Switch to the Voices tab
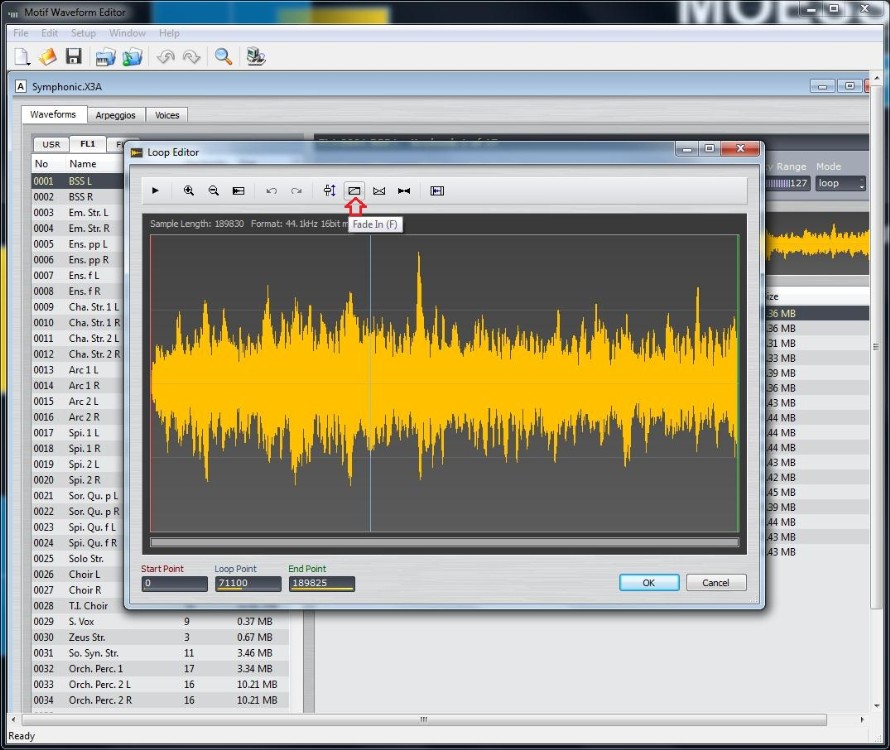This screenshot has width=890, height=750. [167, 115]
